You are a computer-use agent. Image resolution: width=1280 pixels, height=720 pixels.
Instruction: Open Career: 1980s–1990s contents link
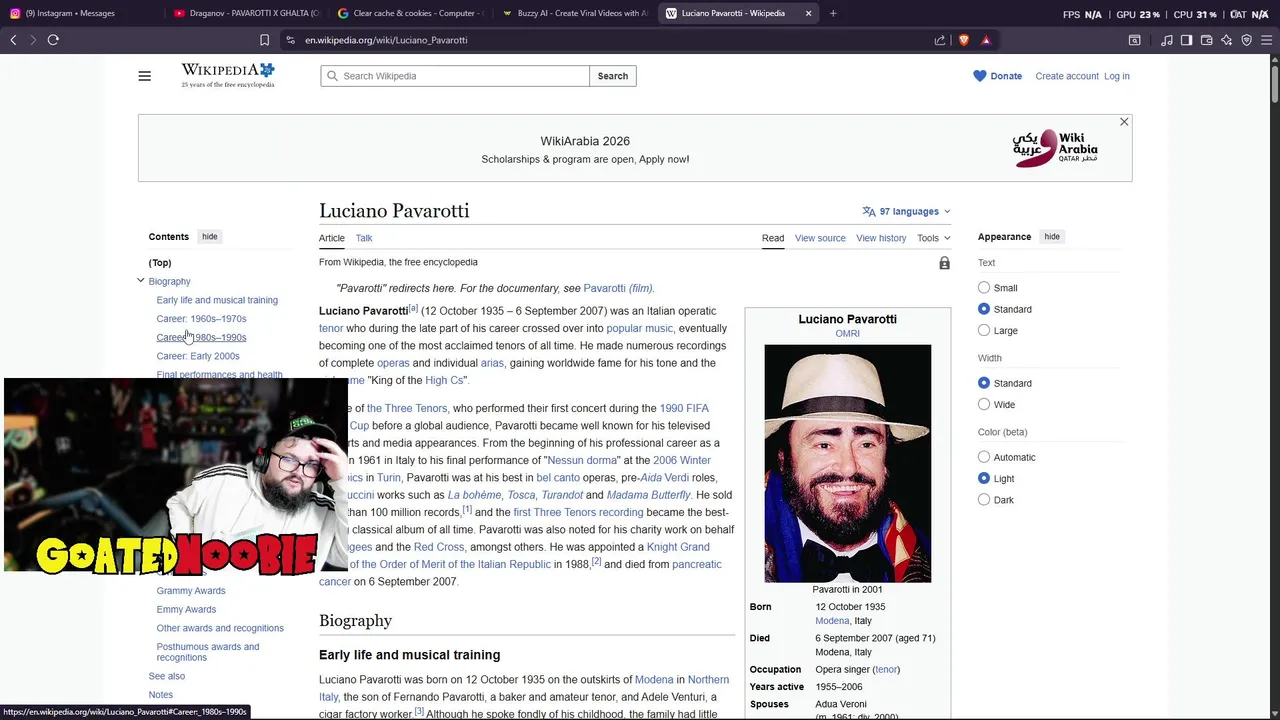(201, 337)
